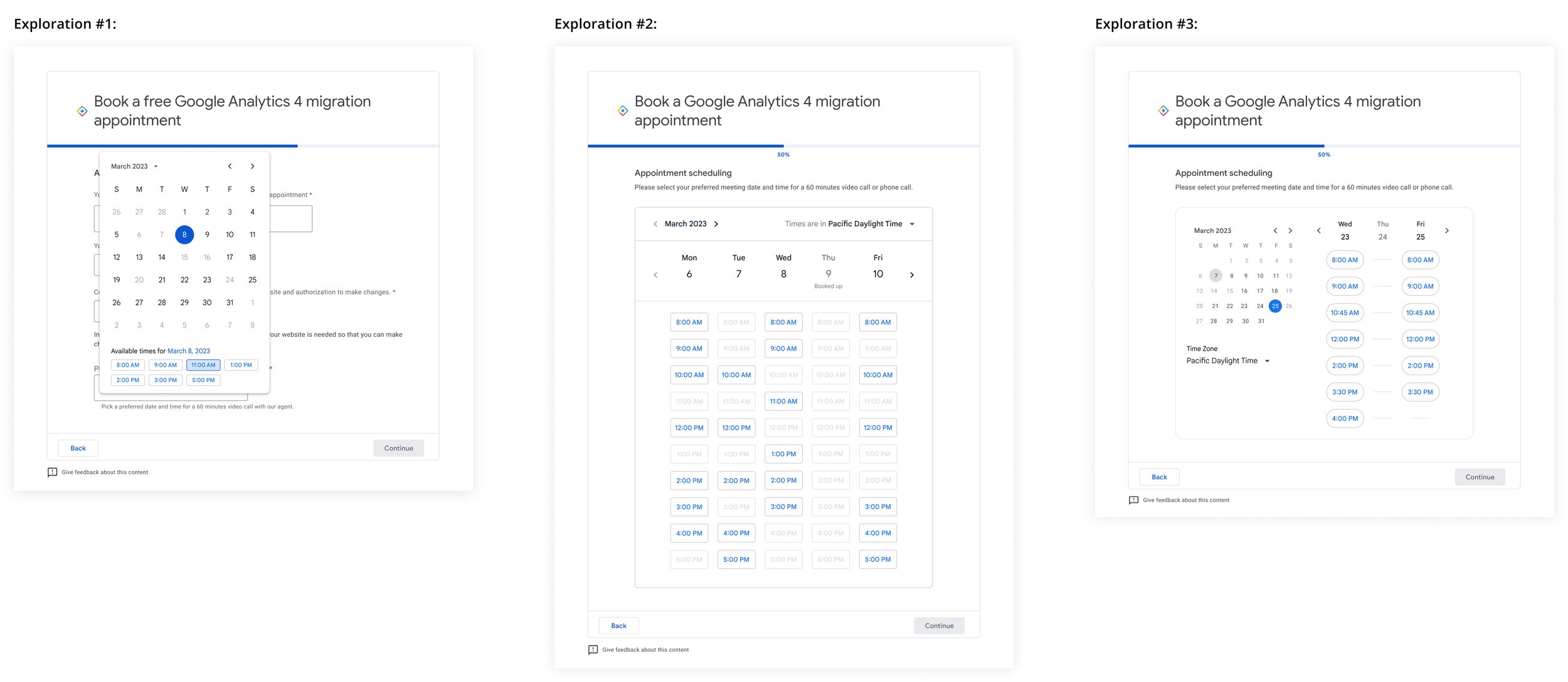Select the Wed 8 column header in Exploration #2
Screen dimensions: 1568x682
pyautogui.click(x=783, y=267)
